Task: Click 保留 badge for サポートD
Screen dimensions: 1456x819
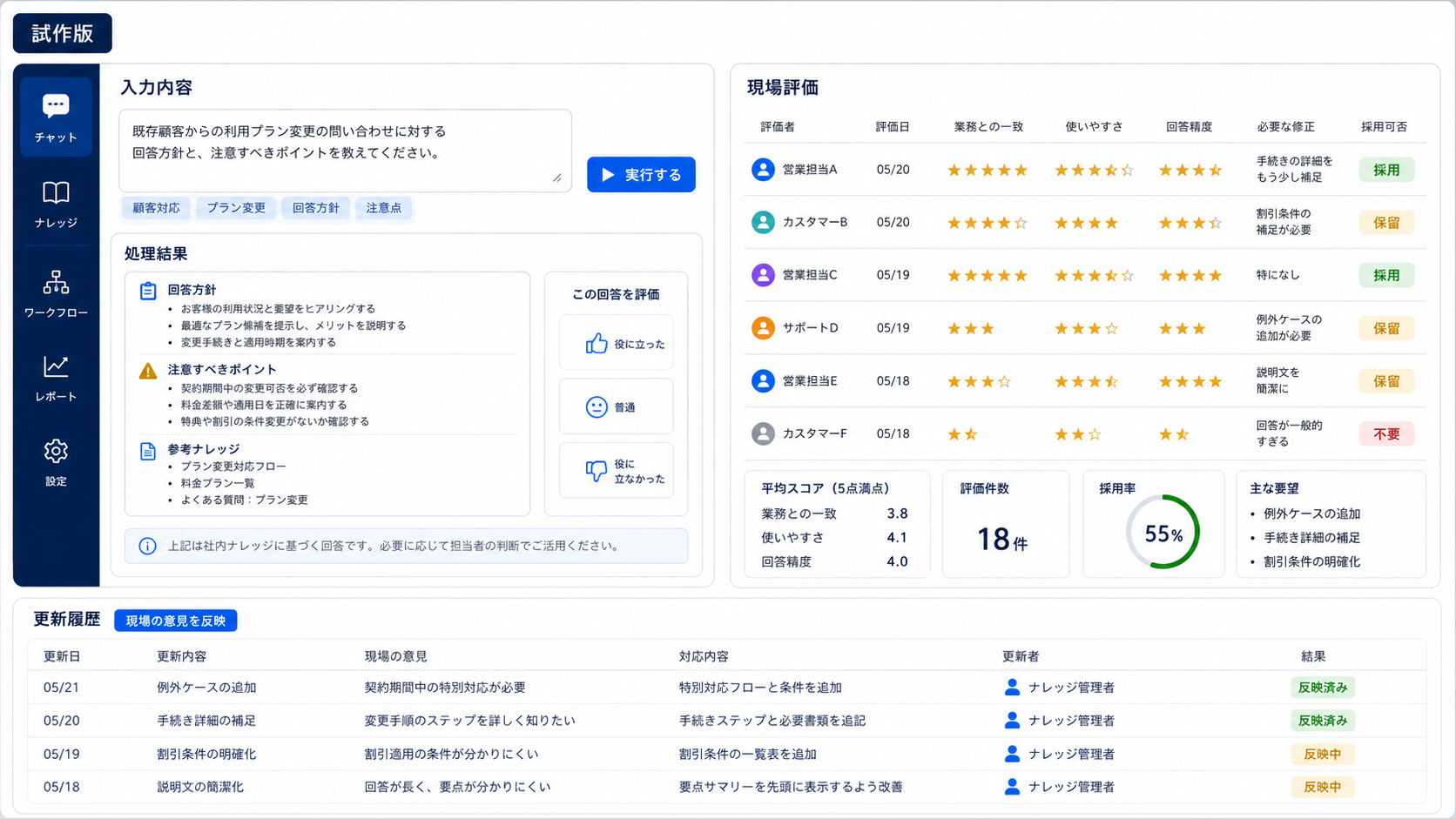Action: (x=1386, y=328)
